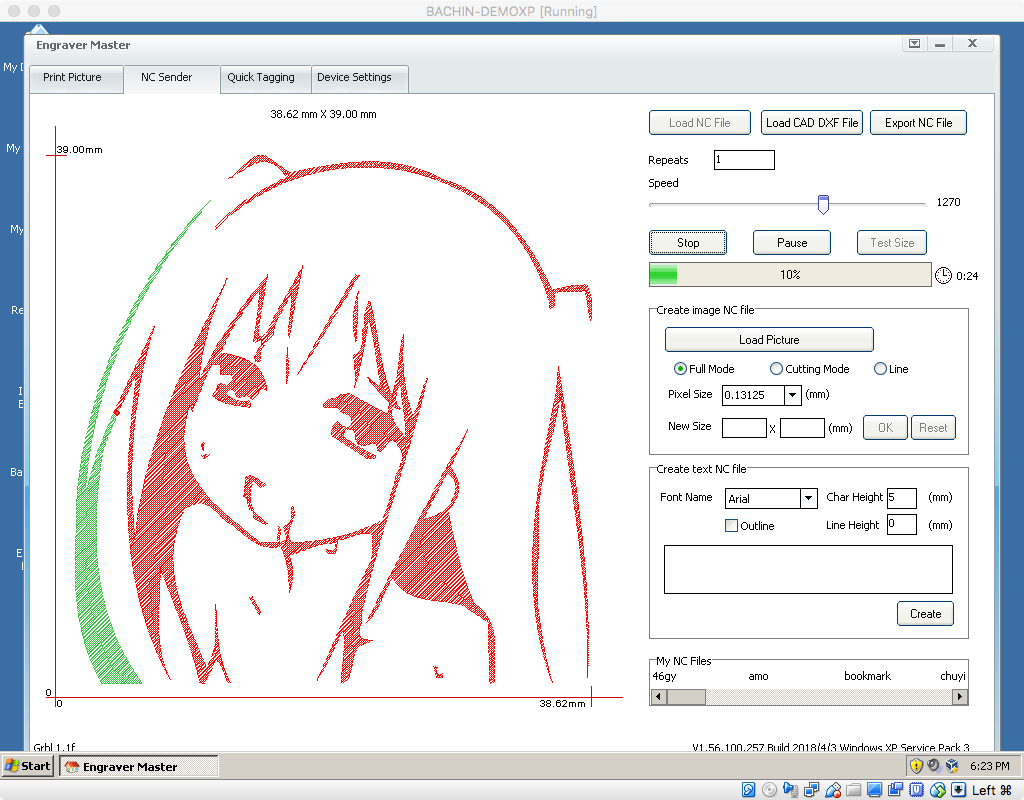The height and width of the screenshot is (800, 1024).
Task: Click the Test Size button
Action: 892,243
